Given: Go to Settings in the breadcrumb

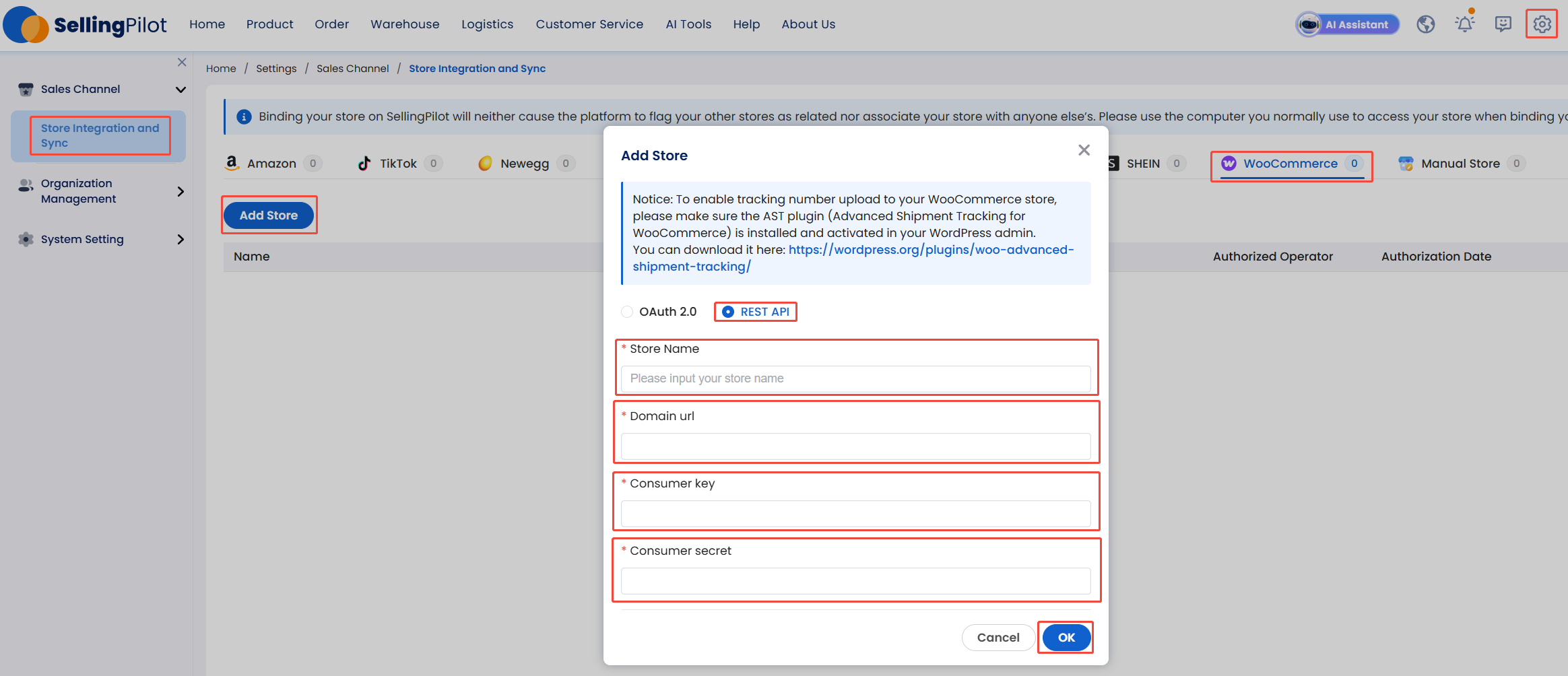Looking at the screenshot, I should coord(276,69).
